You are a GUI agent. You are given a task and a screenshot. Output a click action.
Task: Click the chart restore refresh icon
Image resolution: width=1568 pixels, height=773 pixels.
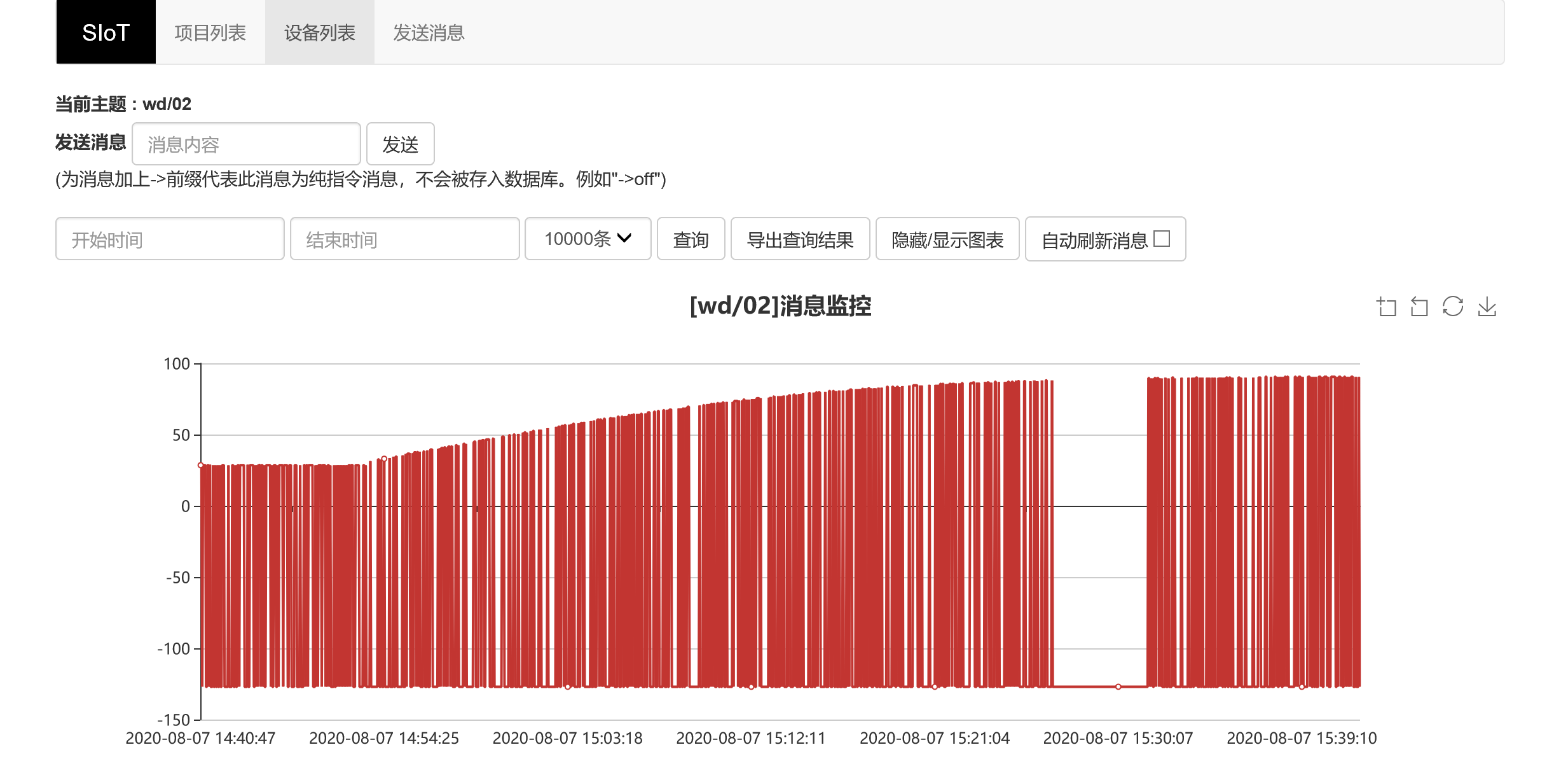1453,307
